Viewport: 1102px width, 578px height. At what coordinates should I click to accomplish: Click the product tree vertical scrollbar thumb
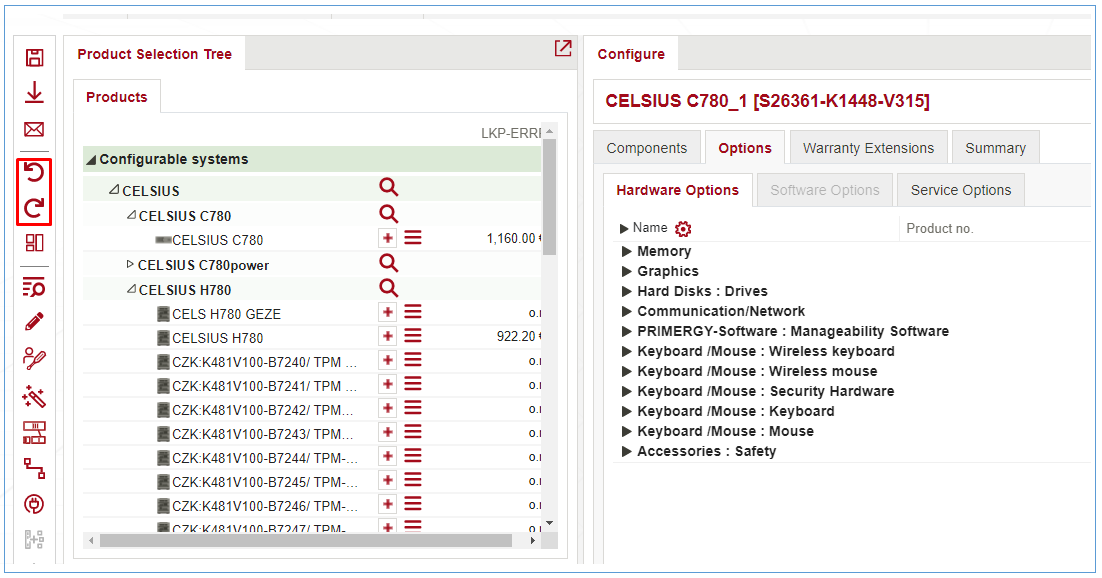point(550,197)
